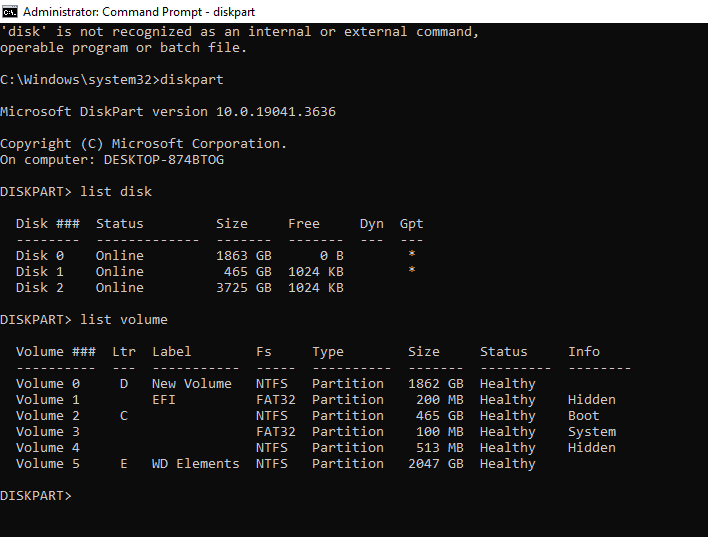This screenshot has height=537, width=708.
Task: Click the 'list volume' command text
Action: point(124,319)
